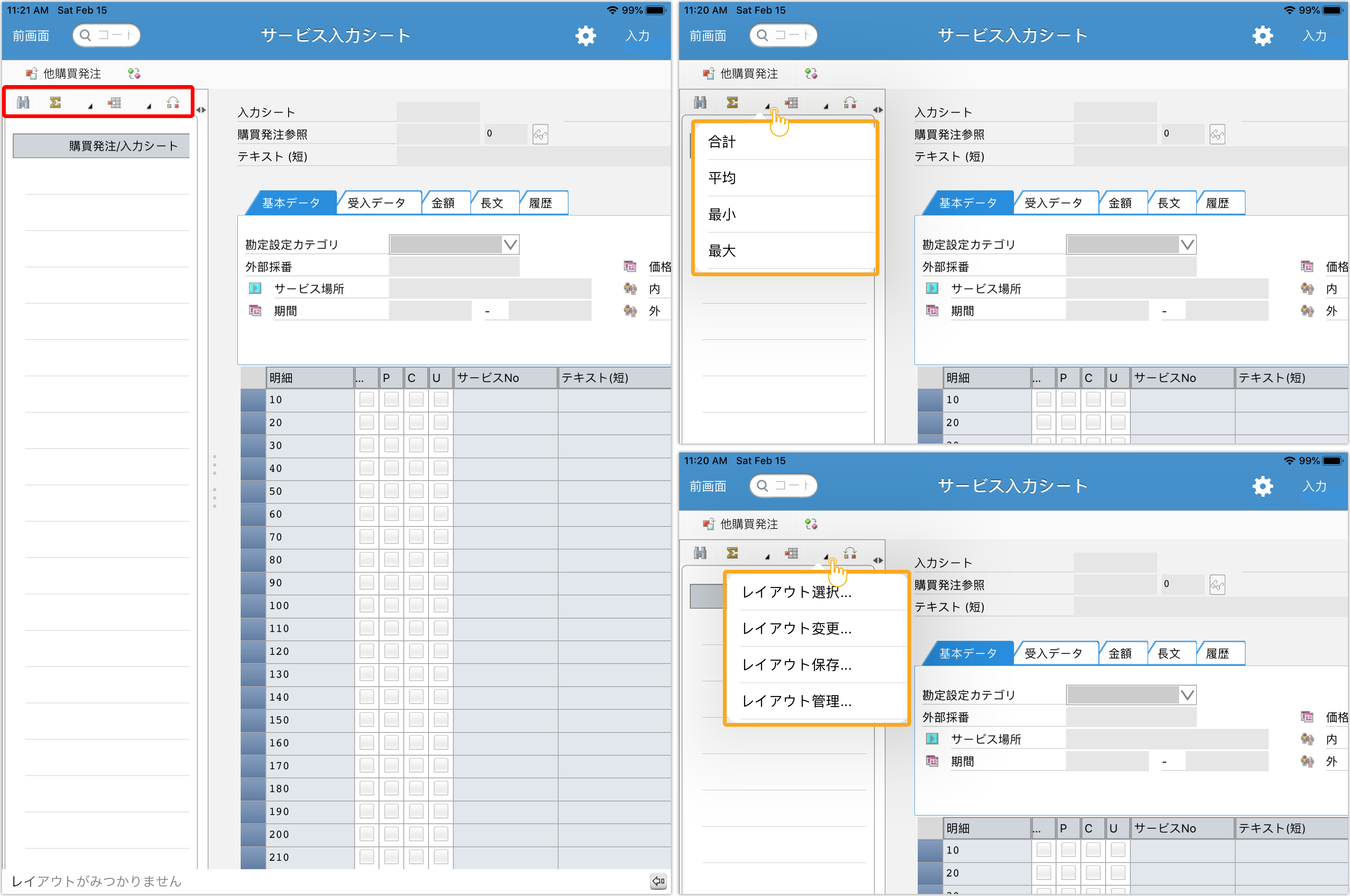This screenshot has height=896, width=1350.
Task: Check the C checkbox on row 50 in left screenshot
Action: pyautogui.click(x=416, y=491)
